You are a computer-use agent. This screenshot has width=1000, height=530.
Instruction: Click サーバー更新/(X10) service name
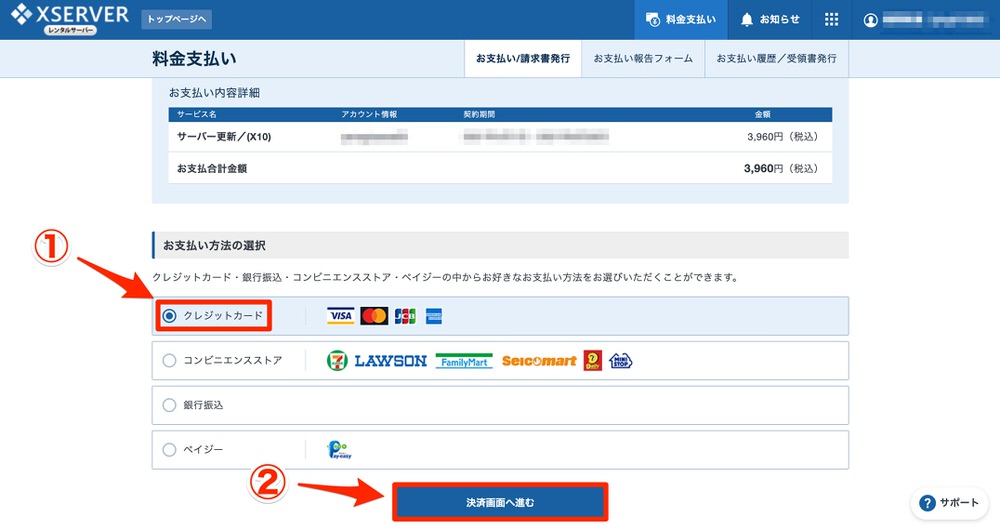224,136
